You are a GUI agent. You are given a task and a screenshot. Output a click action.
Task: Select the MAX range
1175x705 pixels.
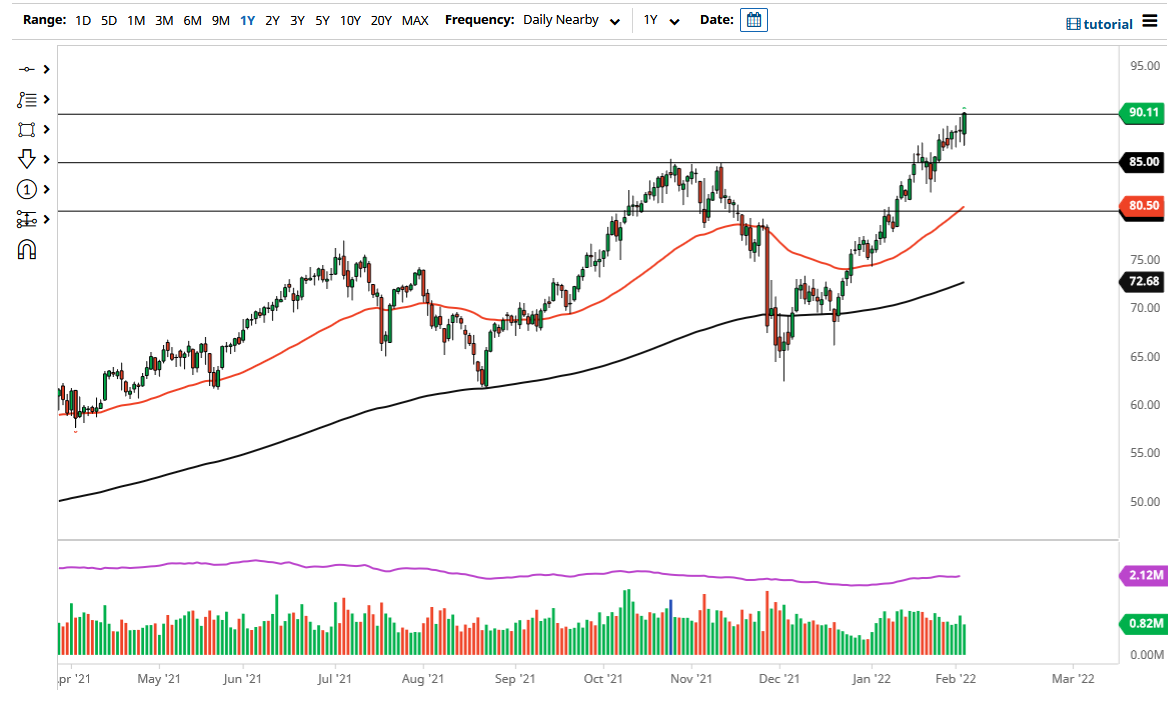point(415,21)
